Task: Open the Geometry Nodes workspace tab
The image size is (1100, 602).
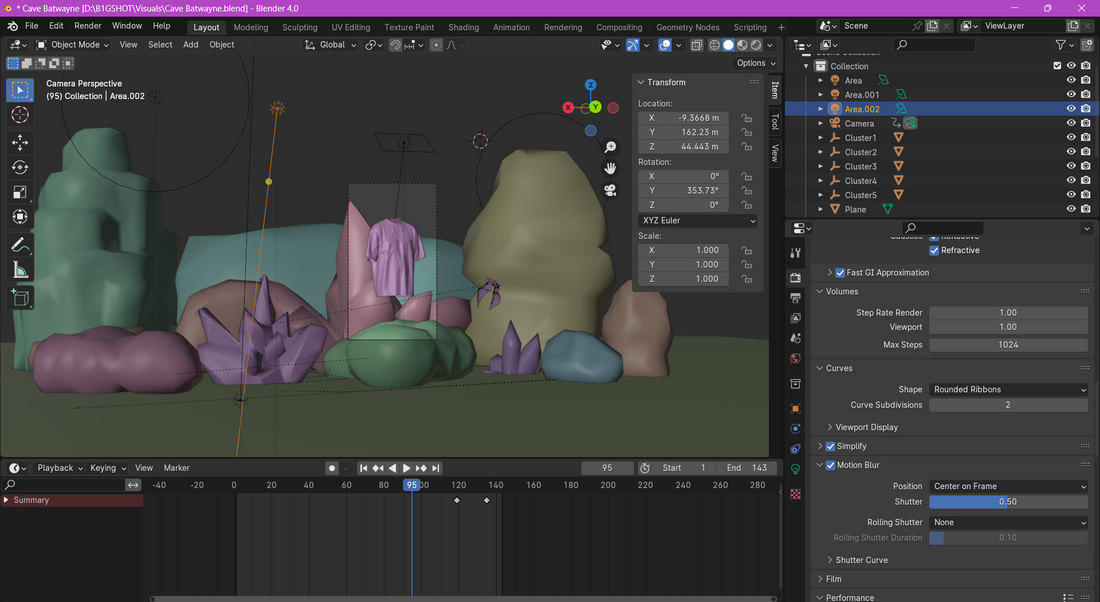Action: click(x=688, y=27)
